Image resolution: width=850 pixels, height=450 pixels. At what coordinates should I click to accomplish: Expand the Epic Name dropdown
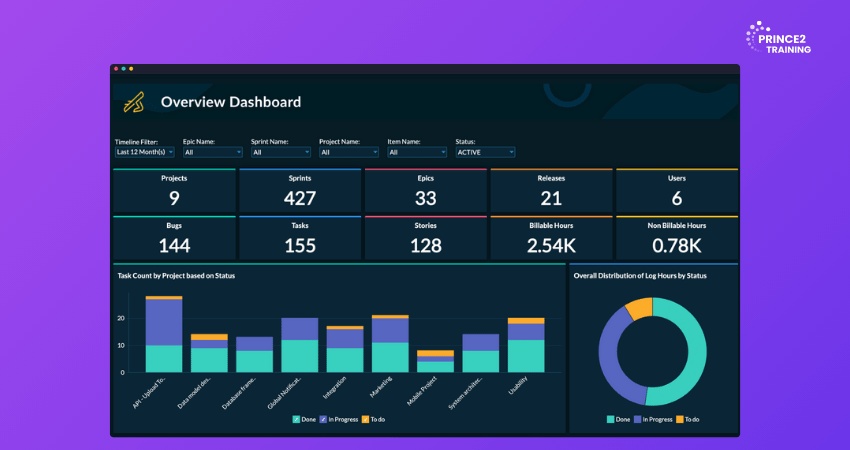[x=212, y=152]
